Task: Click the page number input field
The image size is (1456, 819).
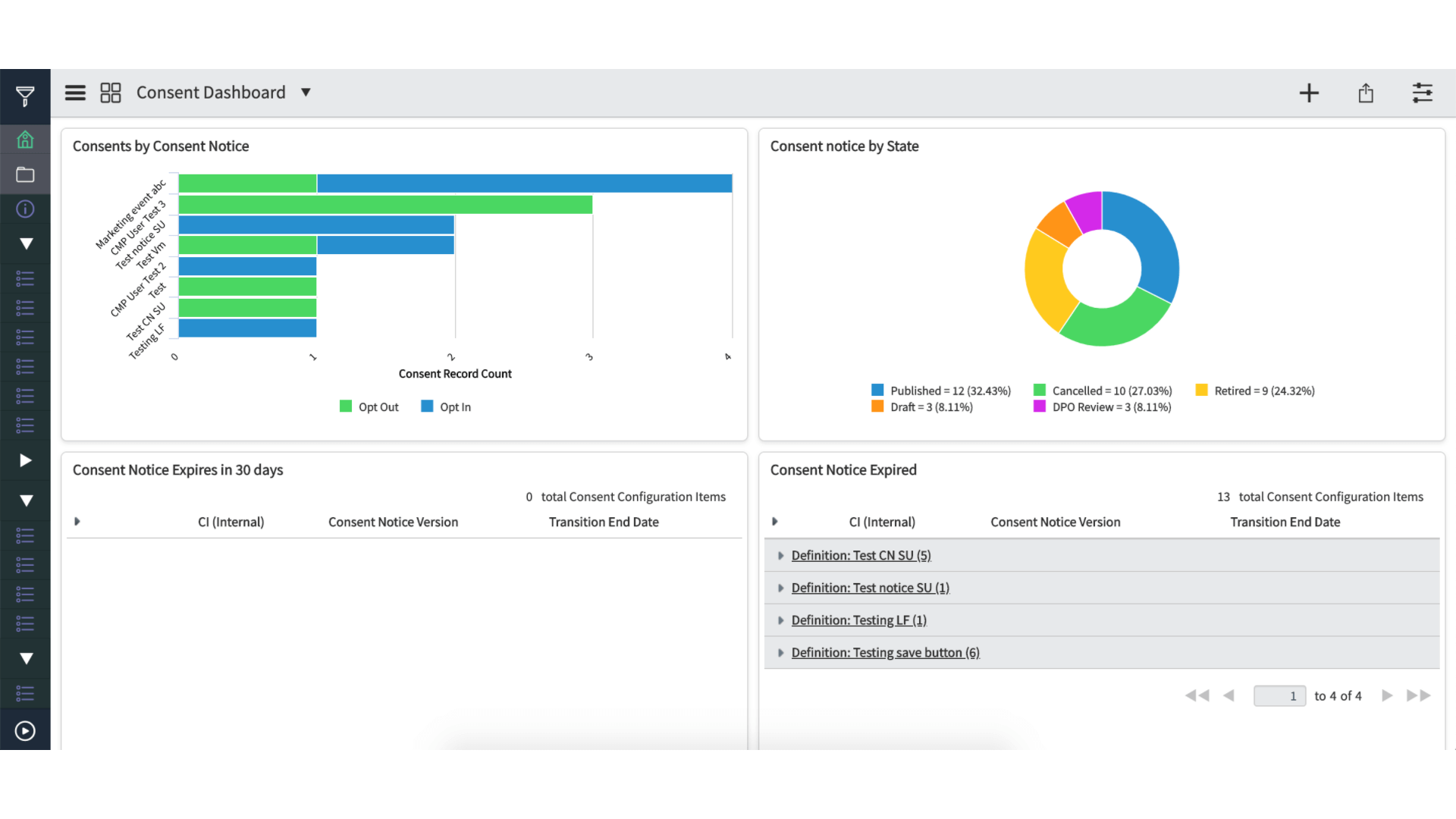Action: coord(1279,695)
